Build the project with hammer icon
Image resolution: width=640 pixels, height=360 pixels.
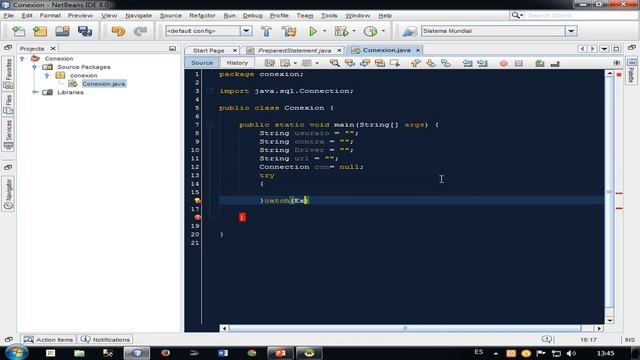click(266, 31)
